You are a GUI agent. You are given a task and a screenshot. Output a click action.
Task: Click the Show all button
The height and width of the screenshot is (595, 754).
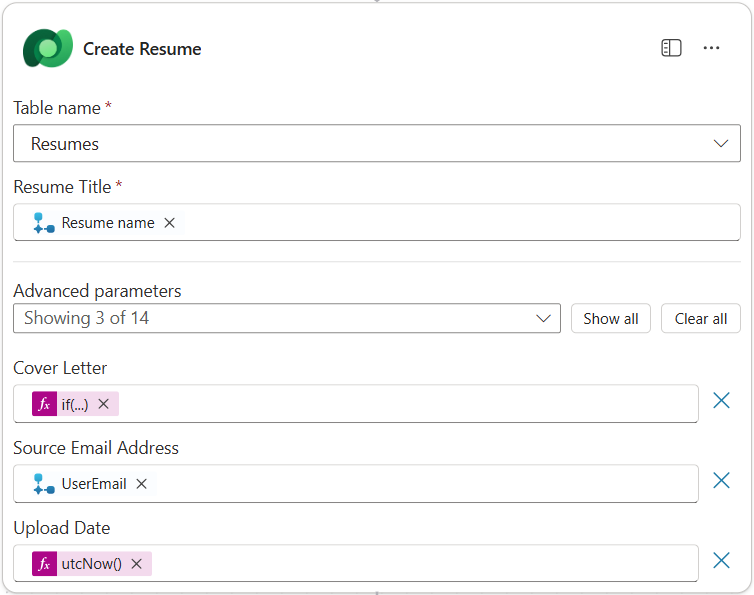click(610, 319)
